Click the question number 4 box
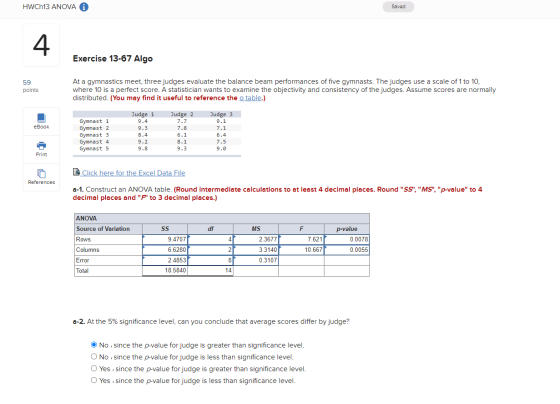The width and height of the screenshot is (560, 404). (x=41, y=45)
